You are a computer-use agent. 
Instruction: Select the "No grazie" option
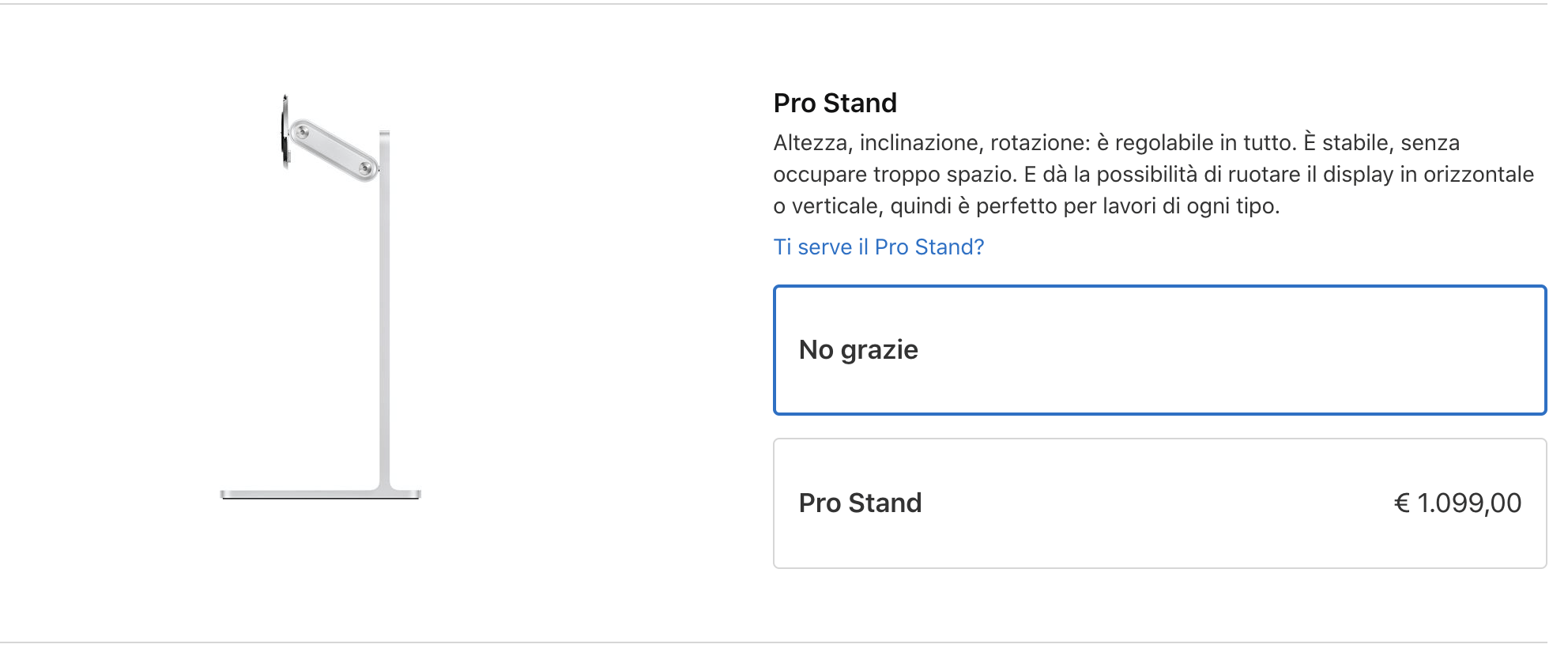point(1159,350)
